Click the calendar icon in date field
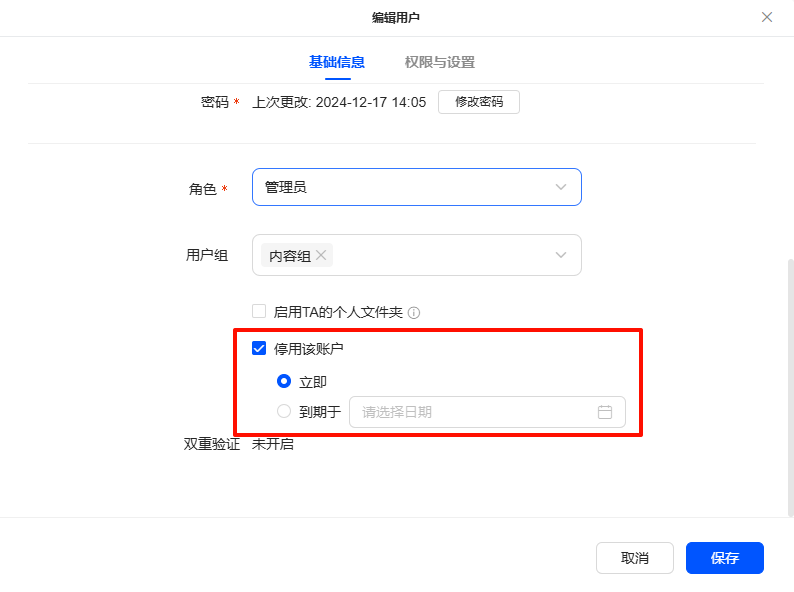This screenshot has width=794, height=592. [605, 412]
